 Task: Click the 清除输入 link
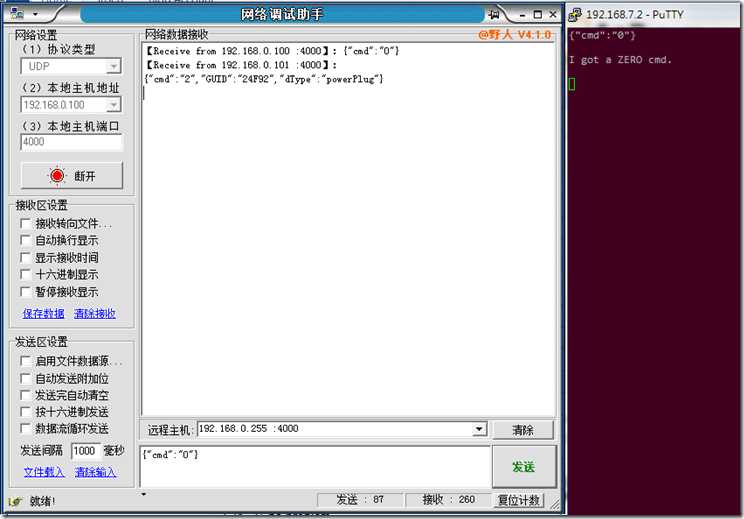[95, 472]
